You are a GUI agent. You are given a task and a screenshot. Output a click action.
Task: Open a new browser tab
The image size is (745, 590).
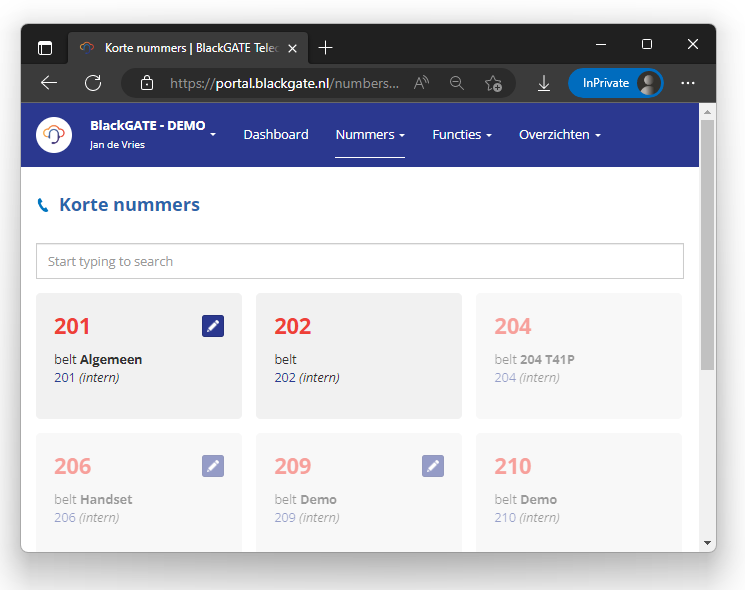tap(325, 48)
